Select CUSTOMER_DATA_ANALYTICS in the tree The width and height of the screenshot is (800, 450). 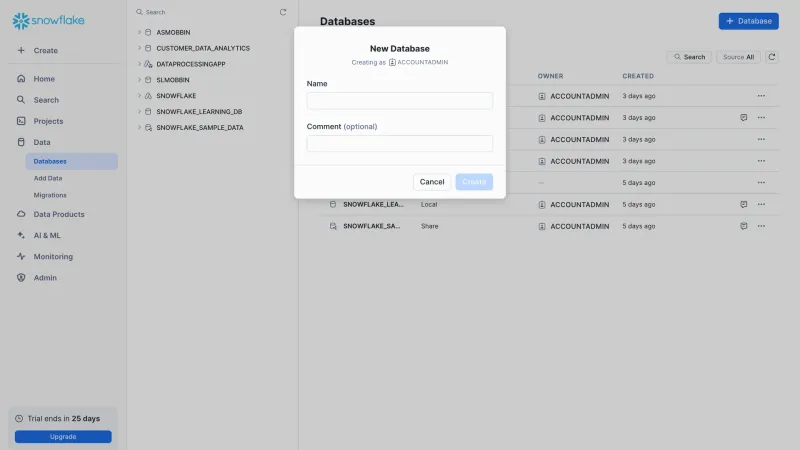203,48
